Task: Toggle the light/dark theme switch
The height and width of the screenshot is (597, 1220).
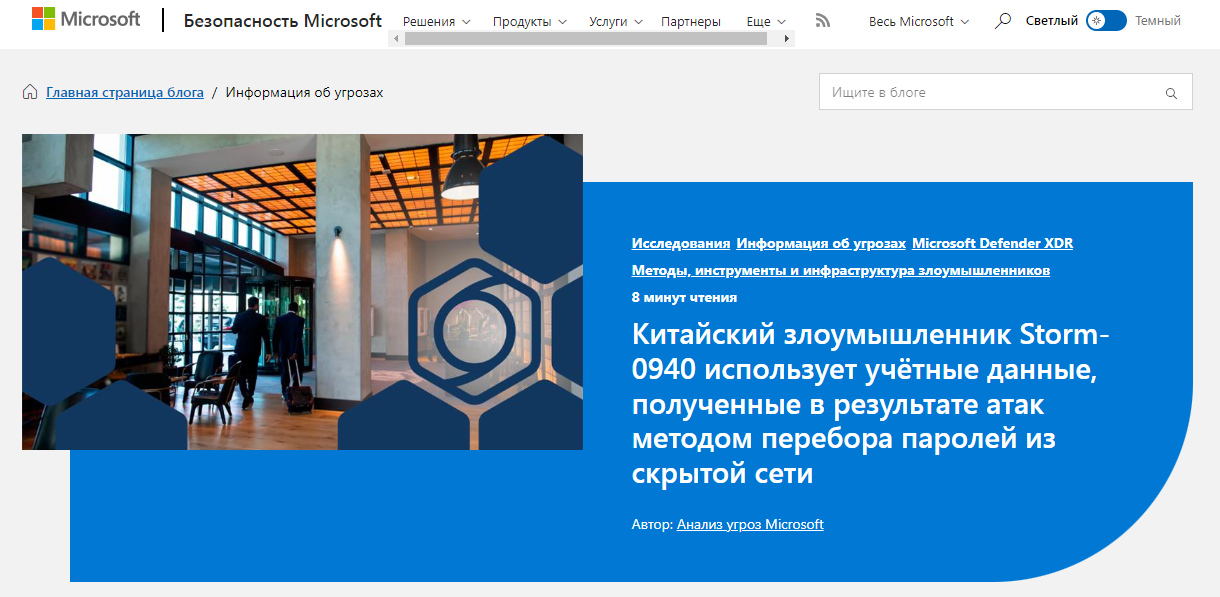Action: coord(1106,20)
